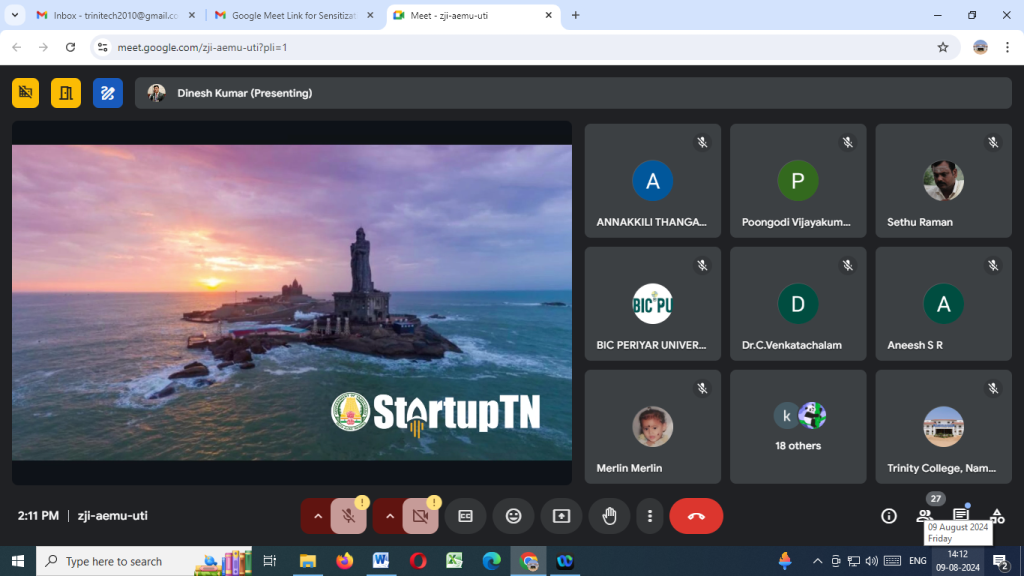Click the StartupTN presentation video area

[292, 302]
